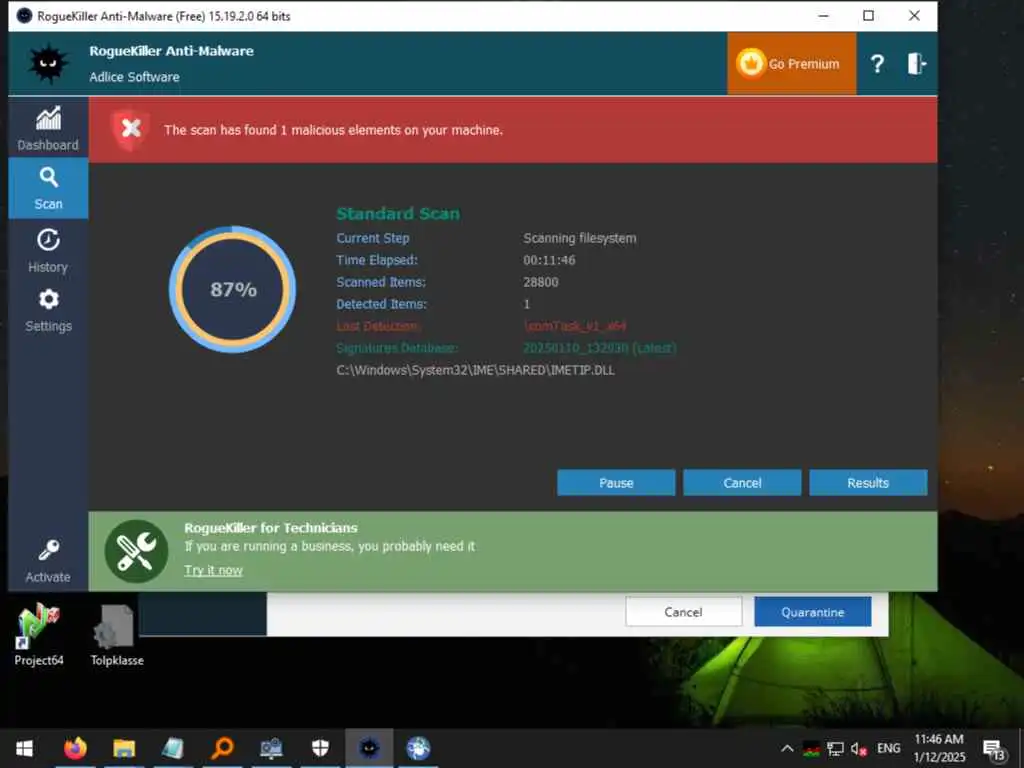Click the RogueKiller taskbar icon
Screen dimensions: 1024x768
(369, 748)
